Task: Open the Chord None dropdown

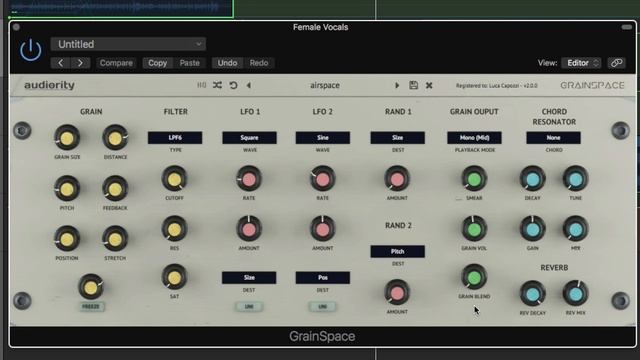Action: point(553,138)
